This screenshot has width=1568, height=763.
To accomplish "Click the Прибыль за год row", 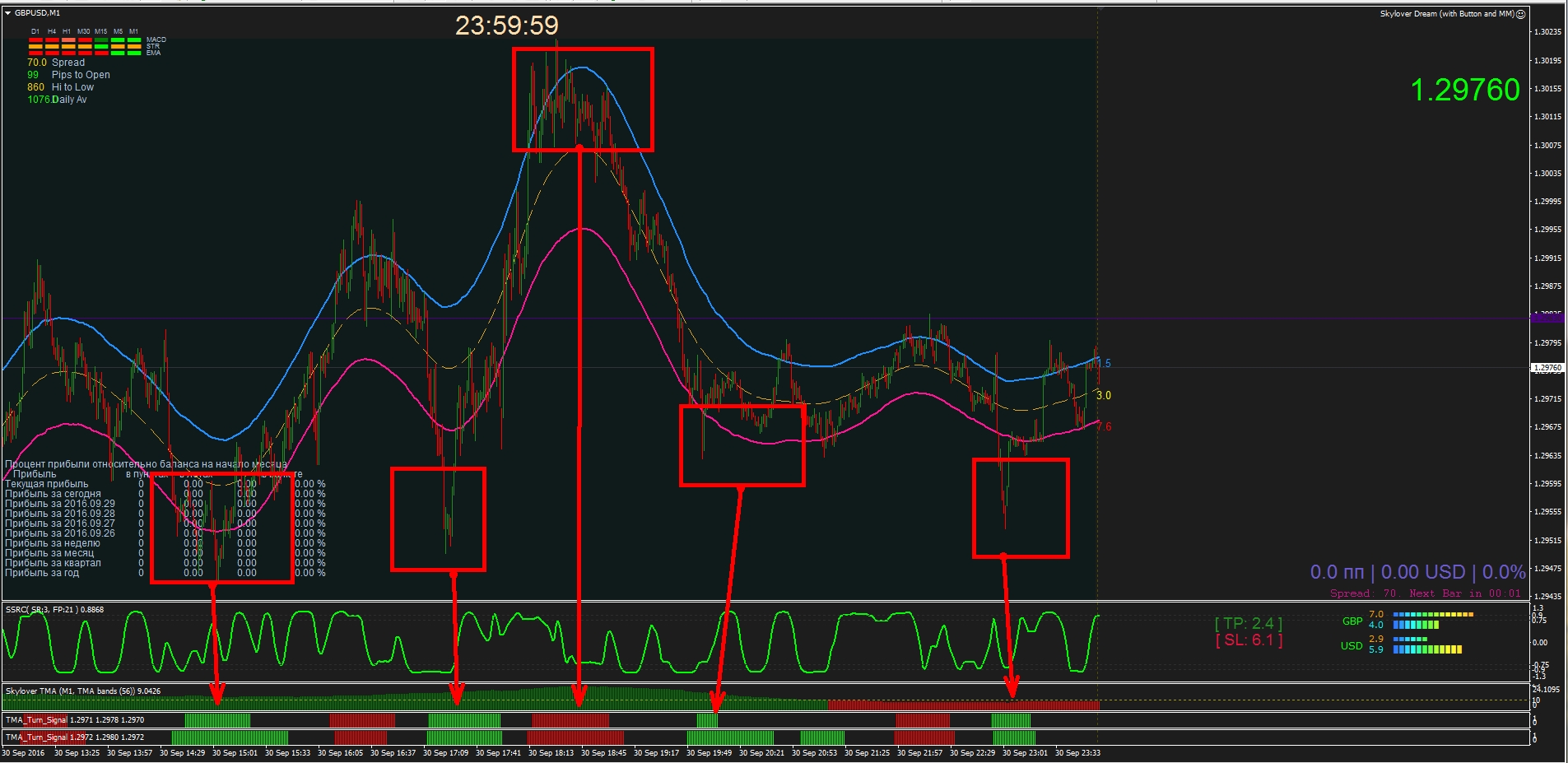I will 165,573.
